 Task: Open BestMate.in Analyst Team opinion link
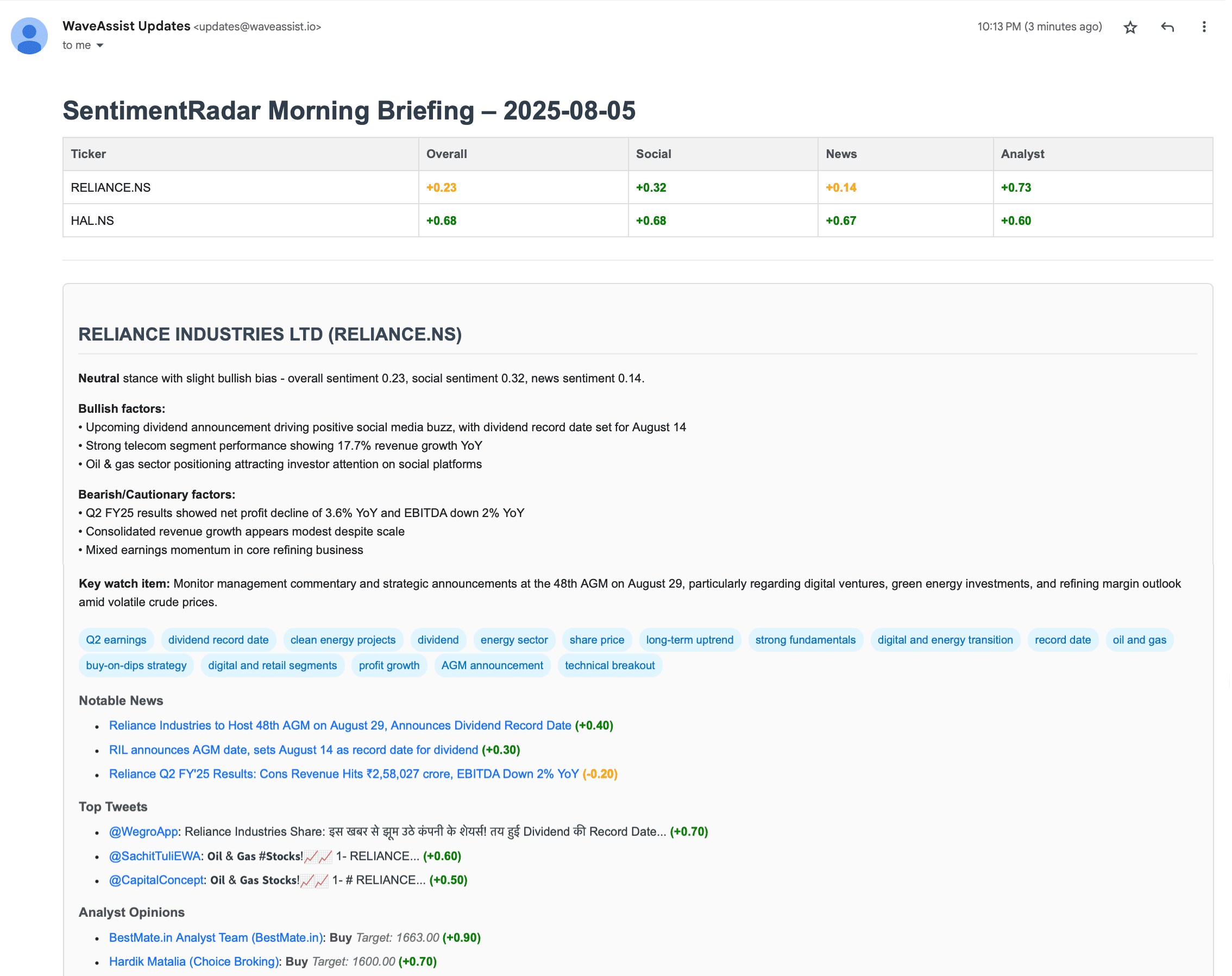(216, 938)
